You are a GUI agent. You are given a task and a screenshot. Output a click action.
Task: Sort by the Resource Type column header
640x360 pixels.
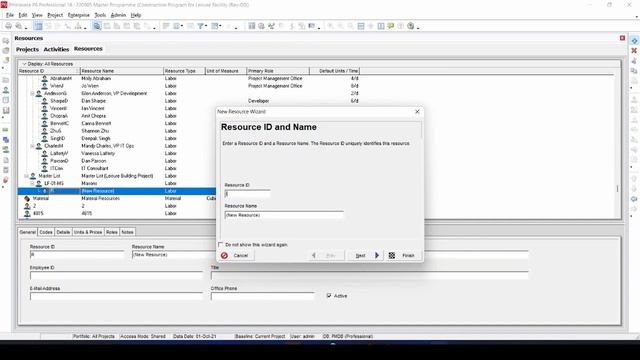184,71
